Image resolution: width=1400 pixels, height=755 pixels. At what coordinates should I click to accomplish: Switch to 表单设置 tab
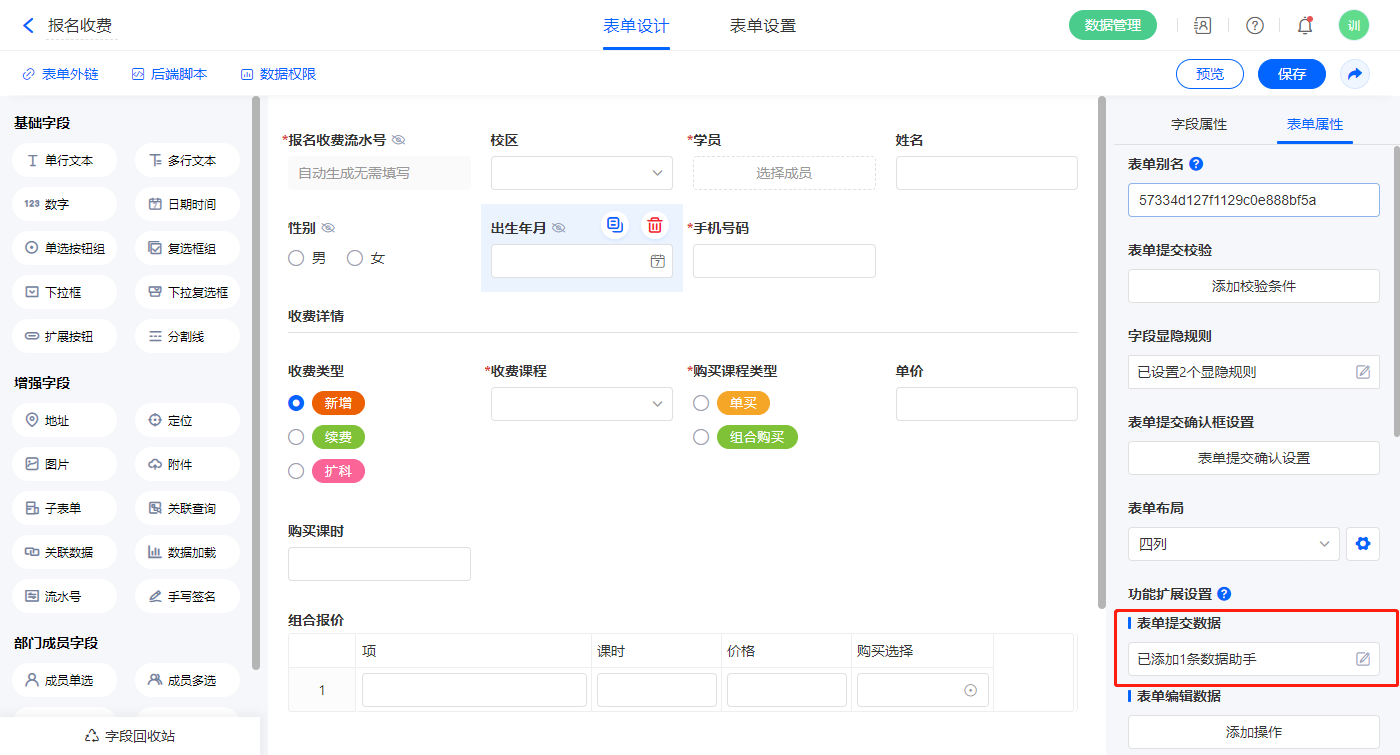(763, 26)
